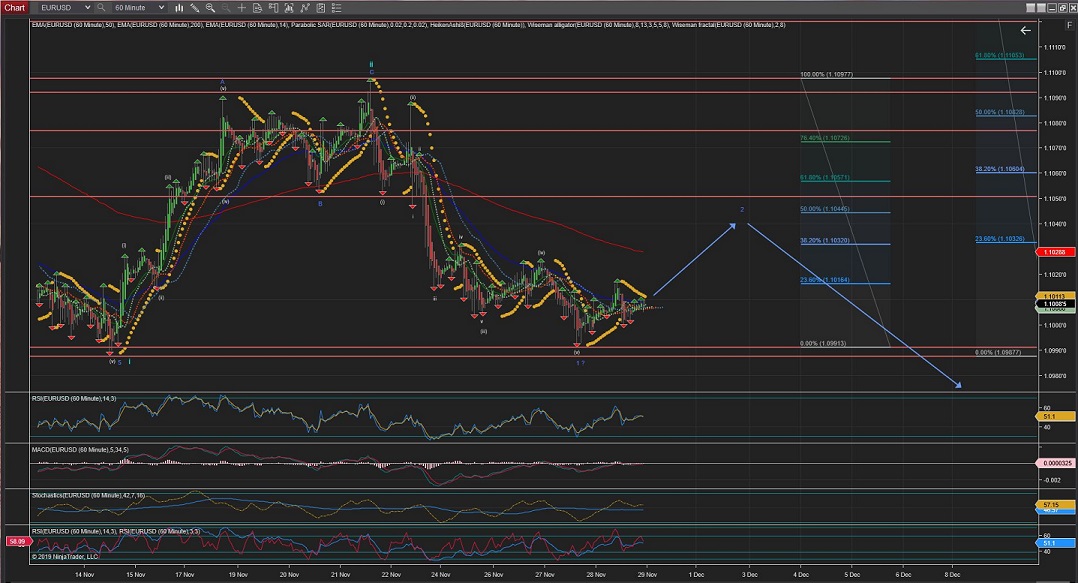Open the 60 Minute interval dropdown
The width and height of the screenshot is (1078, 583).
coord(140,8)
